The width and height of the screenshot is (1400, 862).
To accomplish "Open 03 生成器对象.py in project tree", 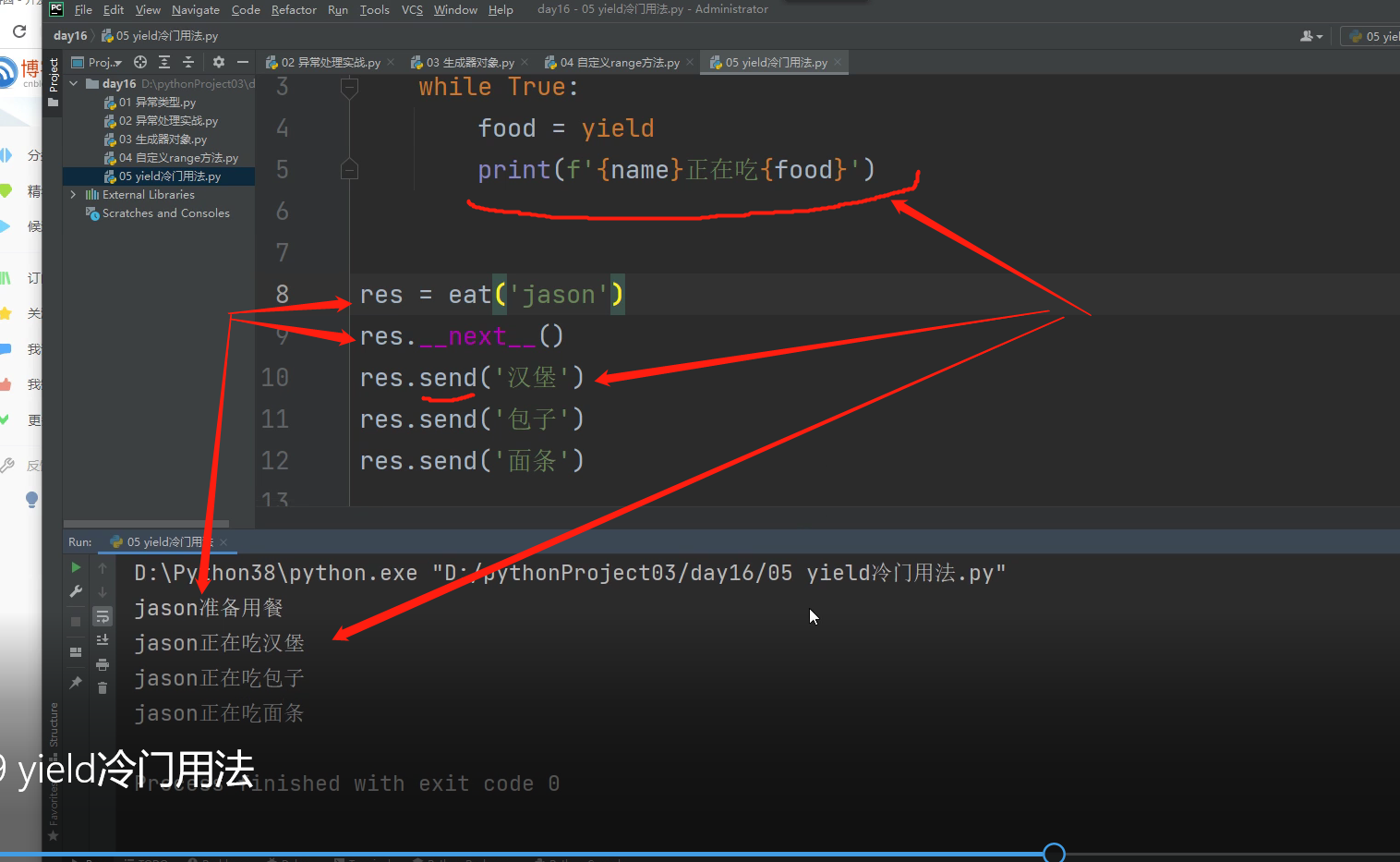I will pyautogui.click(x=155, y=140).
